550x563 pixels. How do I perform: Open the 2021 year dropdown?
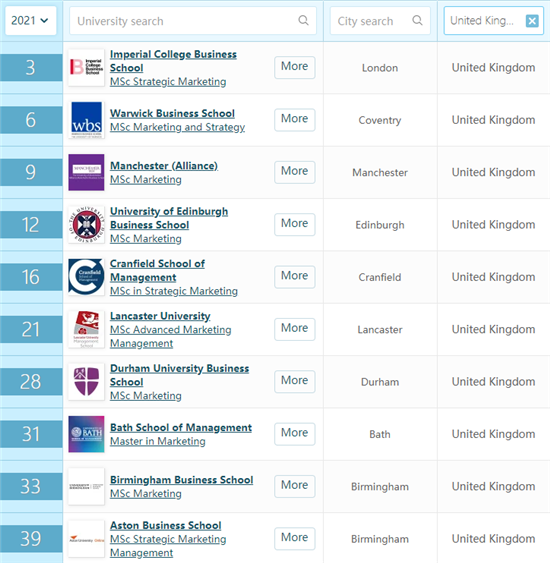point(31,20)
